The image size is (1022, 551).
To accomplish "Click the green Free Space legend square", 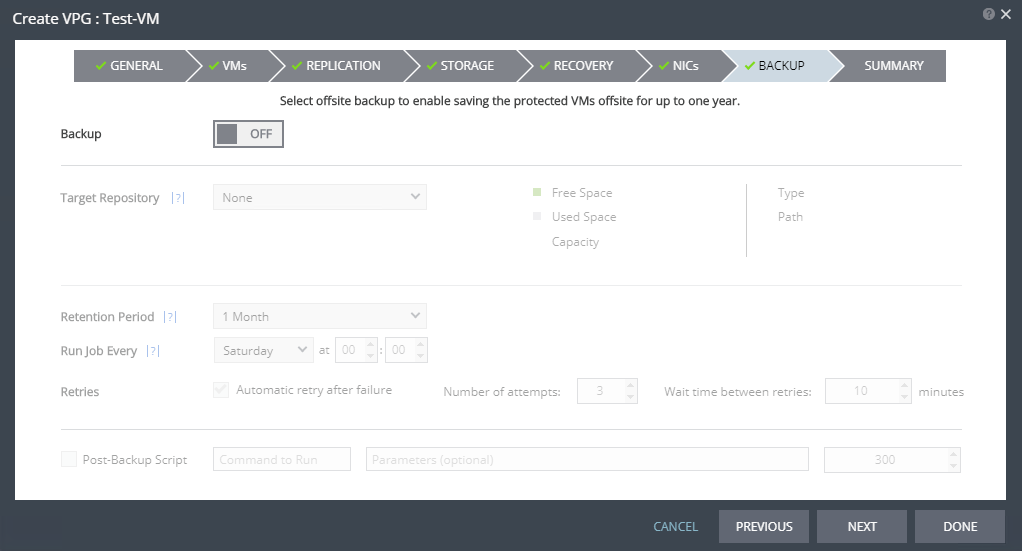I will (x=537, y=192).
